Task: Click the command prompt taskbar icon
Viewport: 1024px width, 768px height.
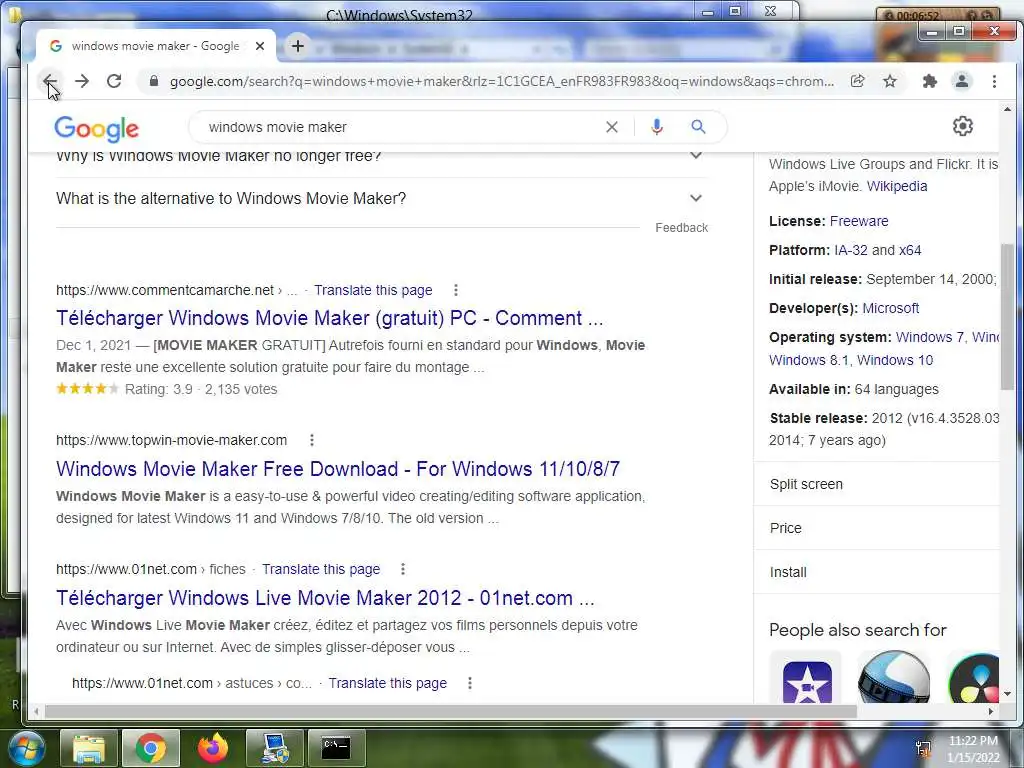Action: (x=336, y=748)
